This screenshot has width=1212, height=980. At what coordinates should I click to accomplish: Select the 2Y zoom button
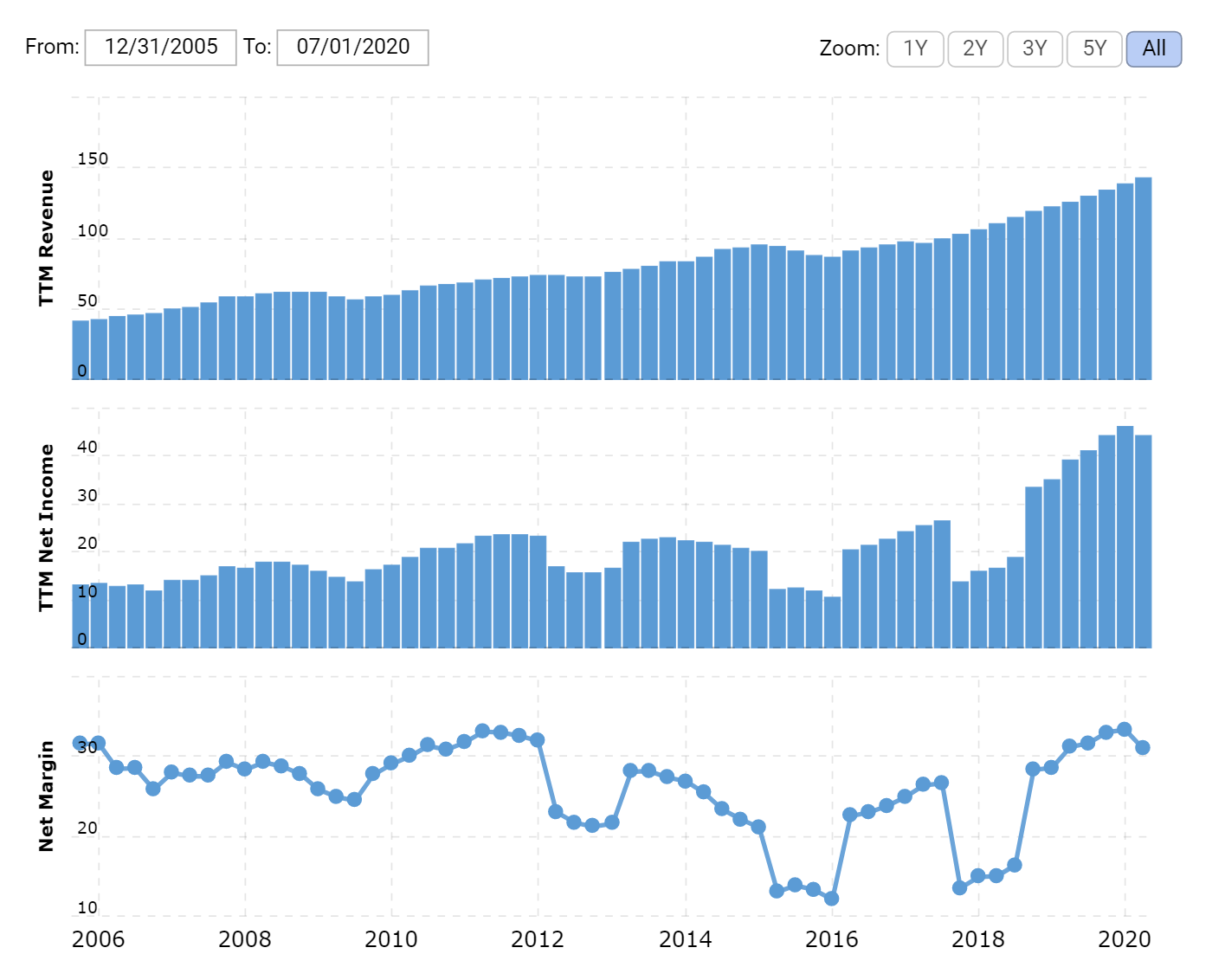[x=975, y=48]
